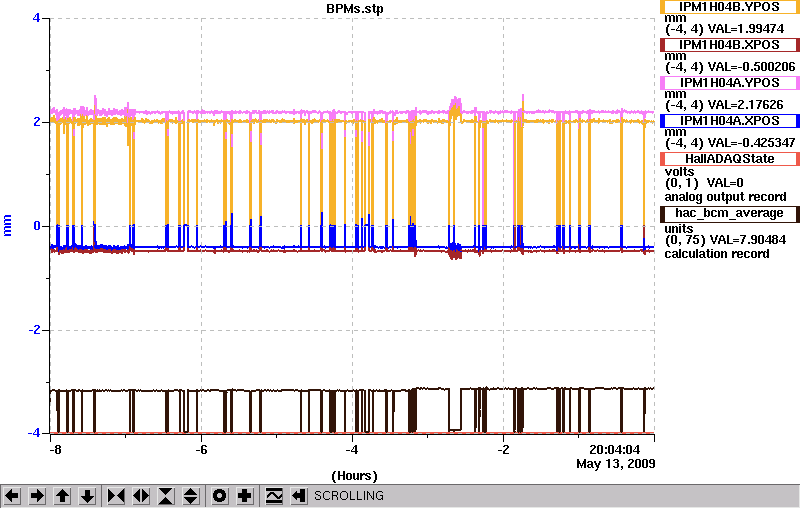Select the IPM1H04B.XPOS curve legend entry
Screen dimensions: 800x508
[729, 45]
